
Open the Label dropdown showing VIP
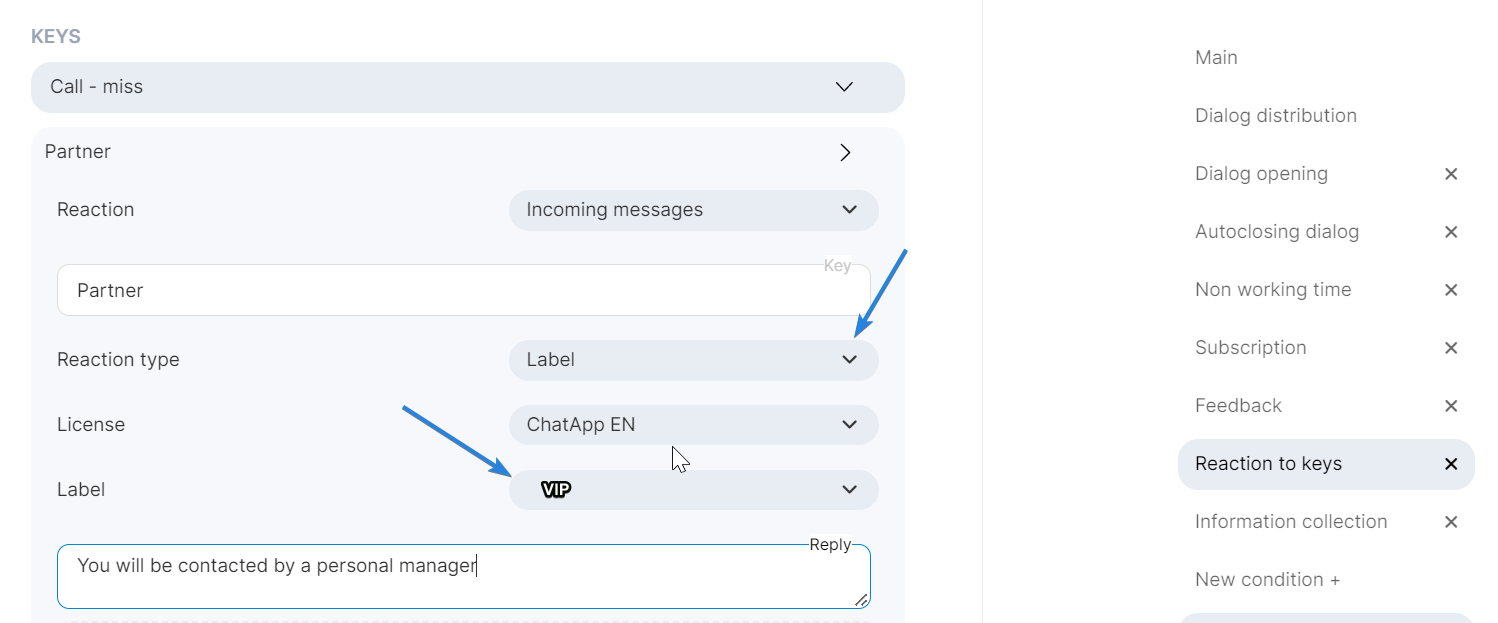pyautogui.click(x=693, y=490)
